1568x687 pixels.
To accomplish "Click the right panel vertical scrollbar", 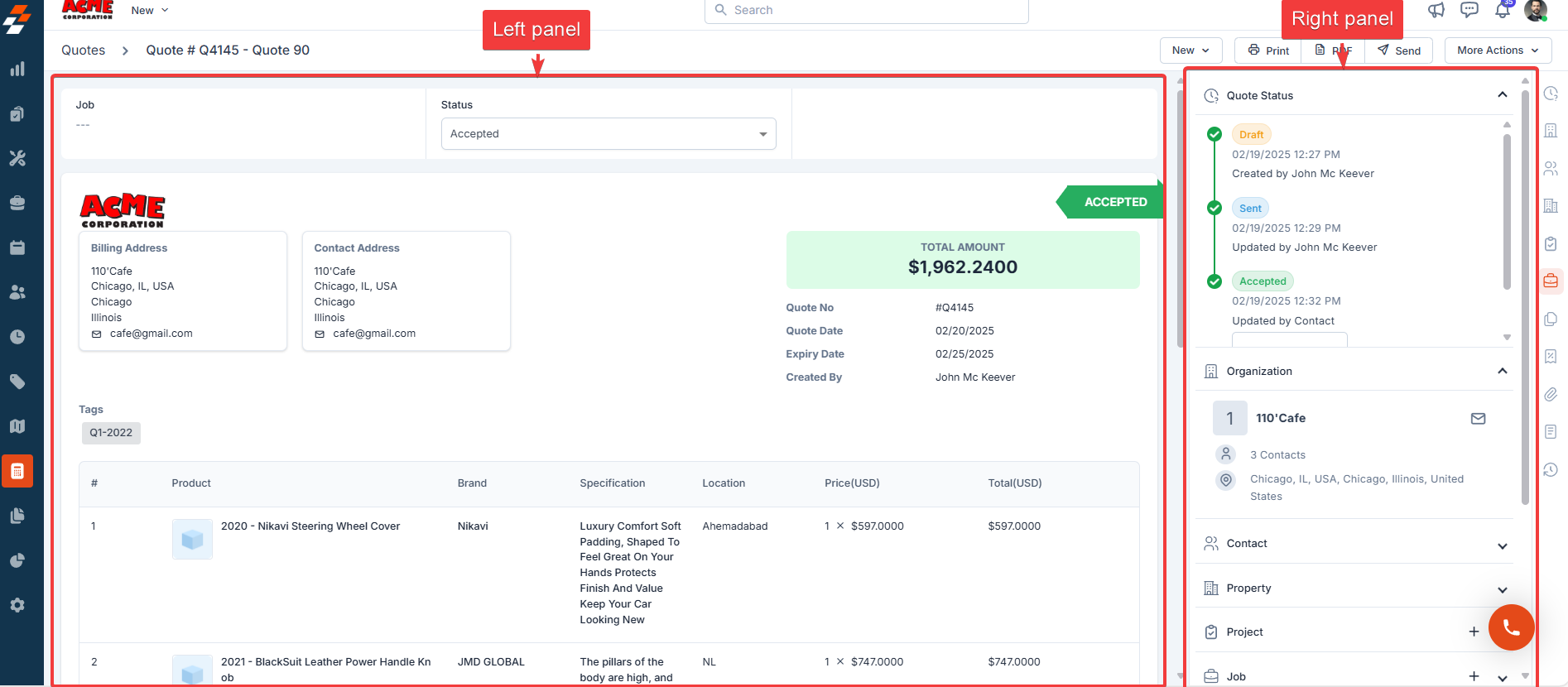I will (x=1525, y=298).
